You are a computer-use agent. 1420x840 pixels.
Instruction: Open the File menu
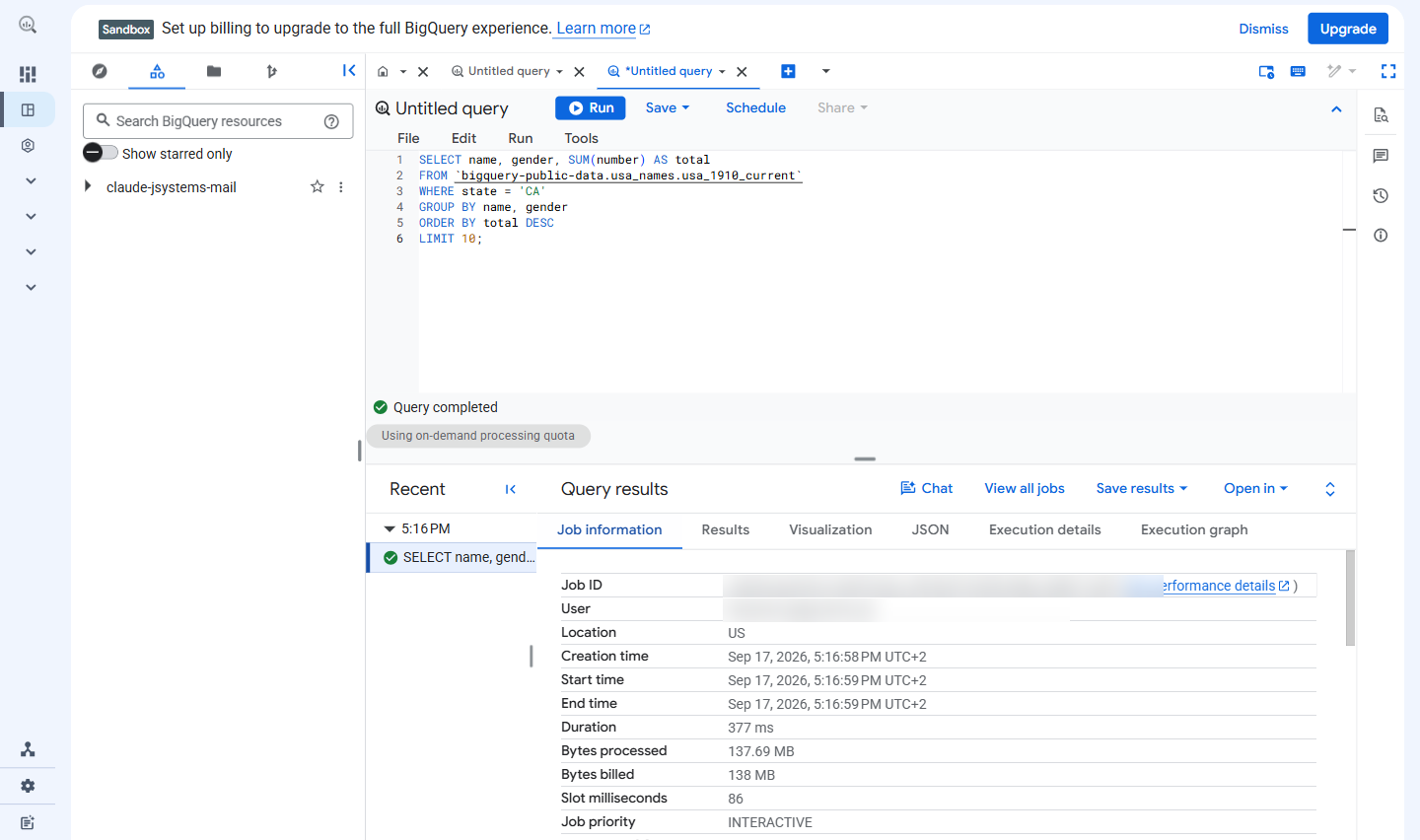pos(408,138)
